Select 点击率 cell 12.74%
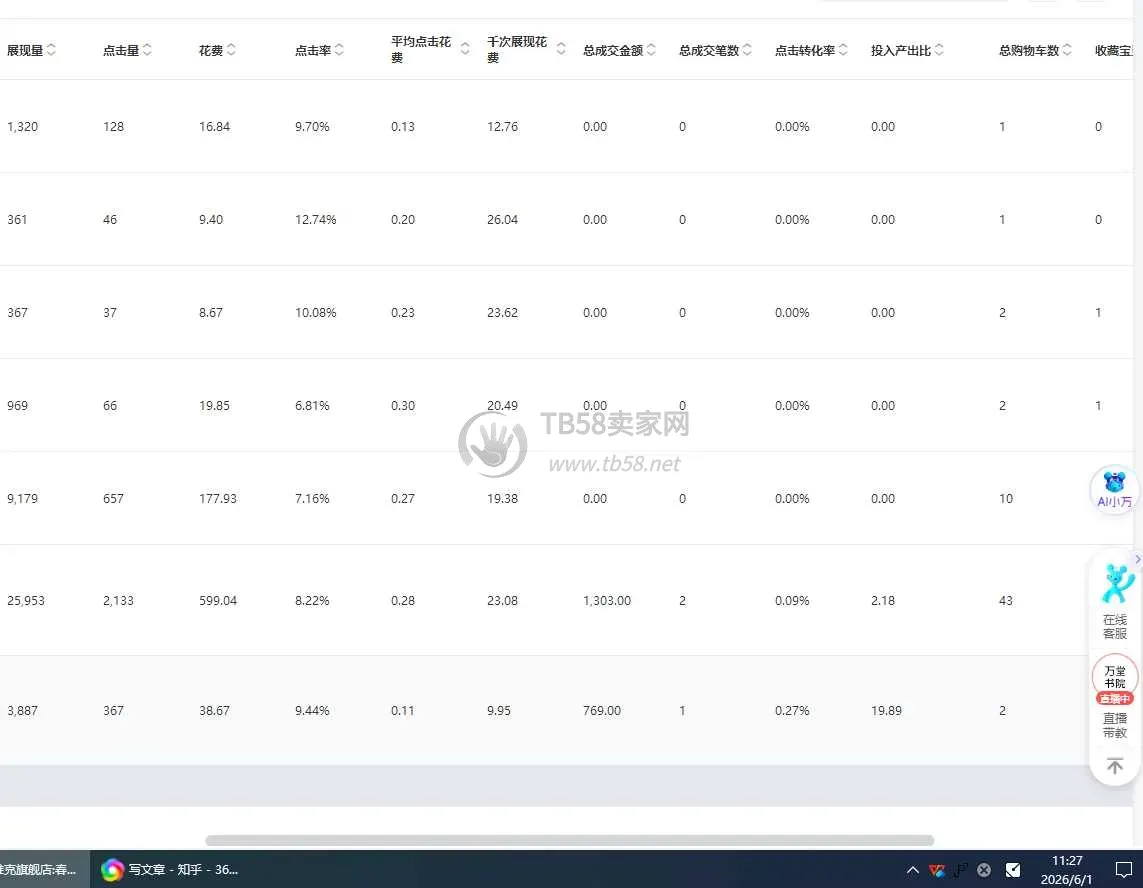 (315, 219)
